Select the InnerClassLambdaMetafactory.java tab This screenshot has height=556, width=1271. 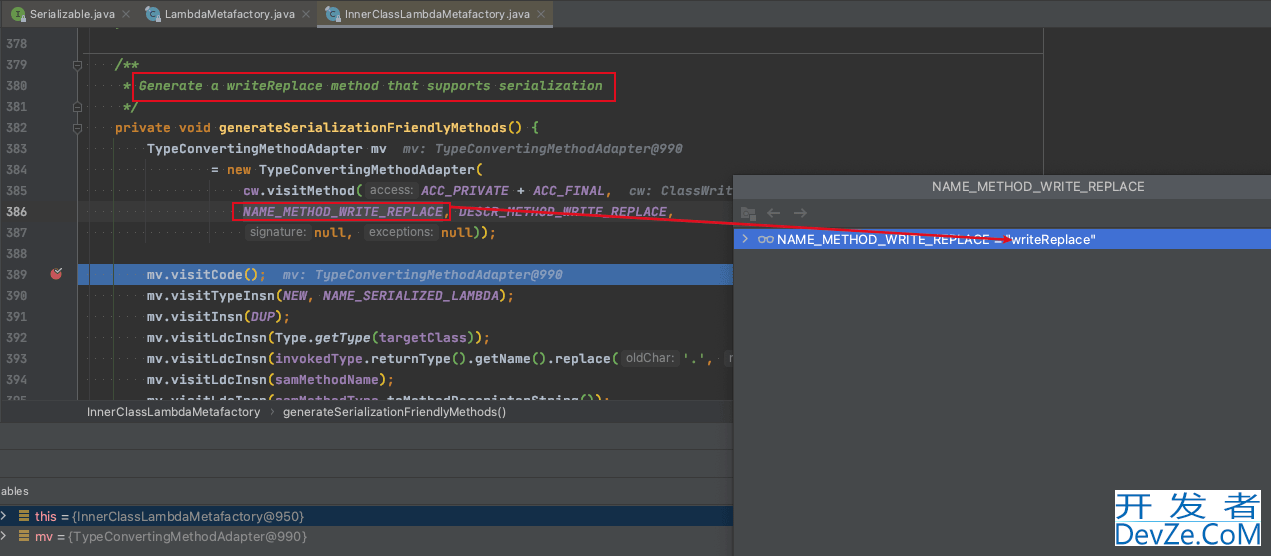pyautogui.click(x=435, y=14)
